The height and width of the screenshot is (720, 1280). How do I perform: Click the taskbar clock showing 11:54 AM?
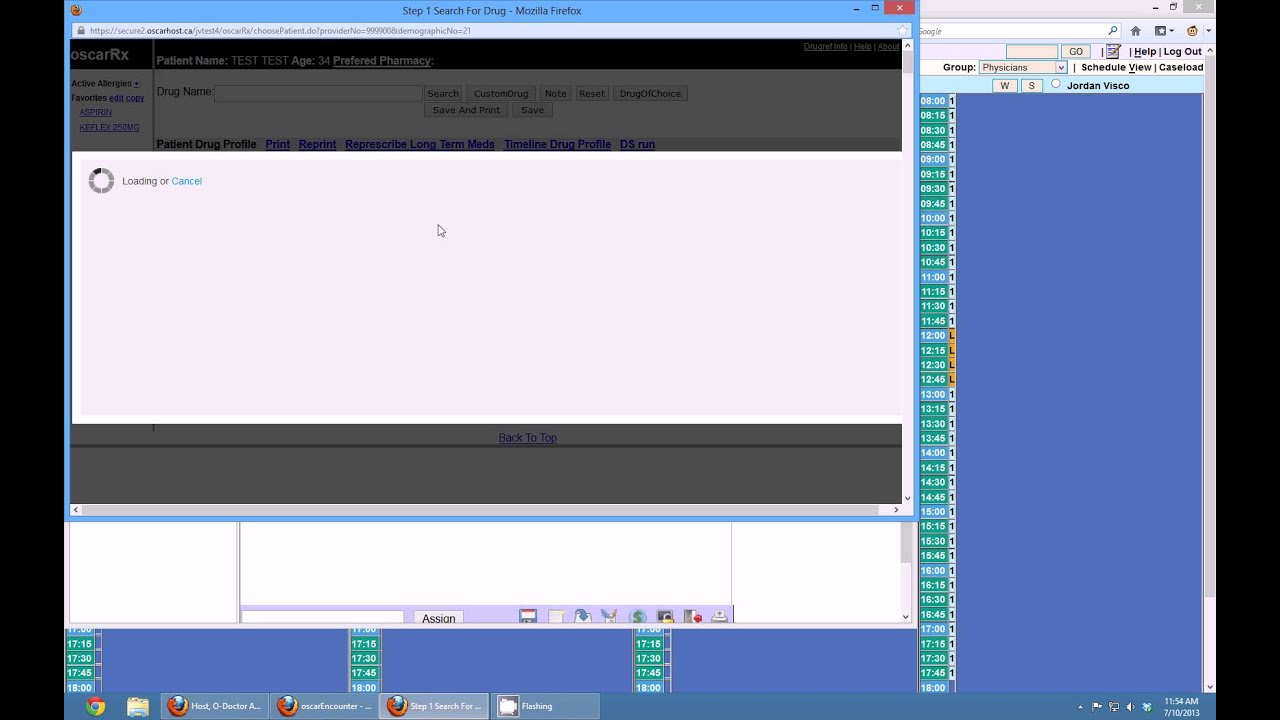point(1181,707)
